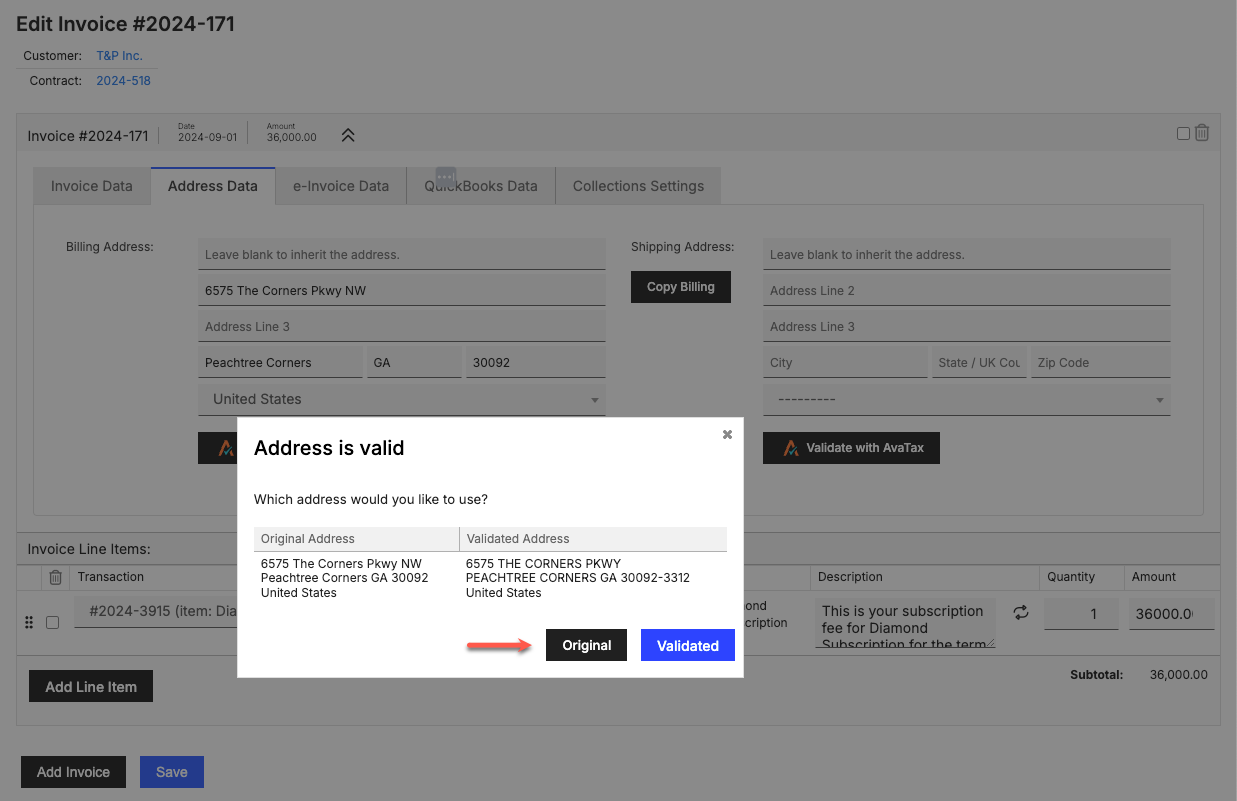Click the Amount field 36000
Viewport: 1237px width, 801px height.
pyautogui.click(x=1172, y=613)
